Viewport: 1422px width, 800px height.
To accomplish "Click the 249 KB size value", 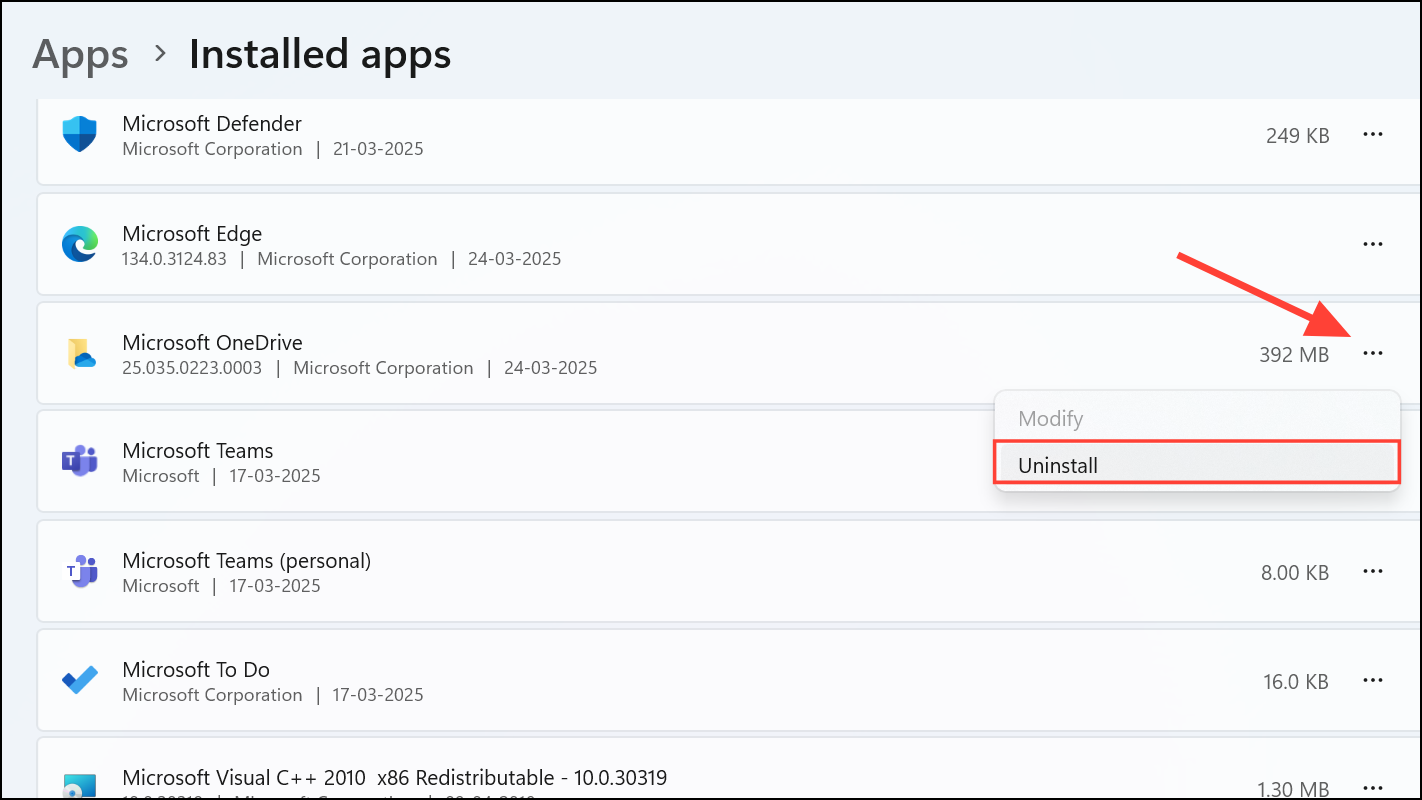I will point(1297,135).
